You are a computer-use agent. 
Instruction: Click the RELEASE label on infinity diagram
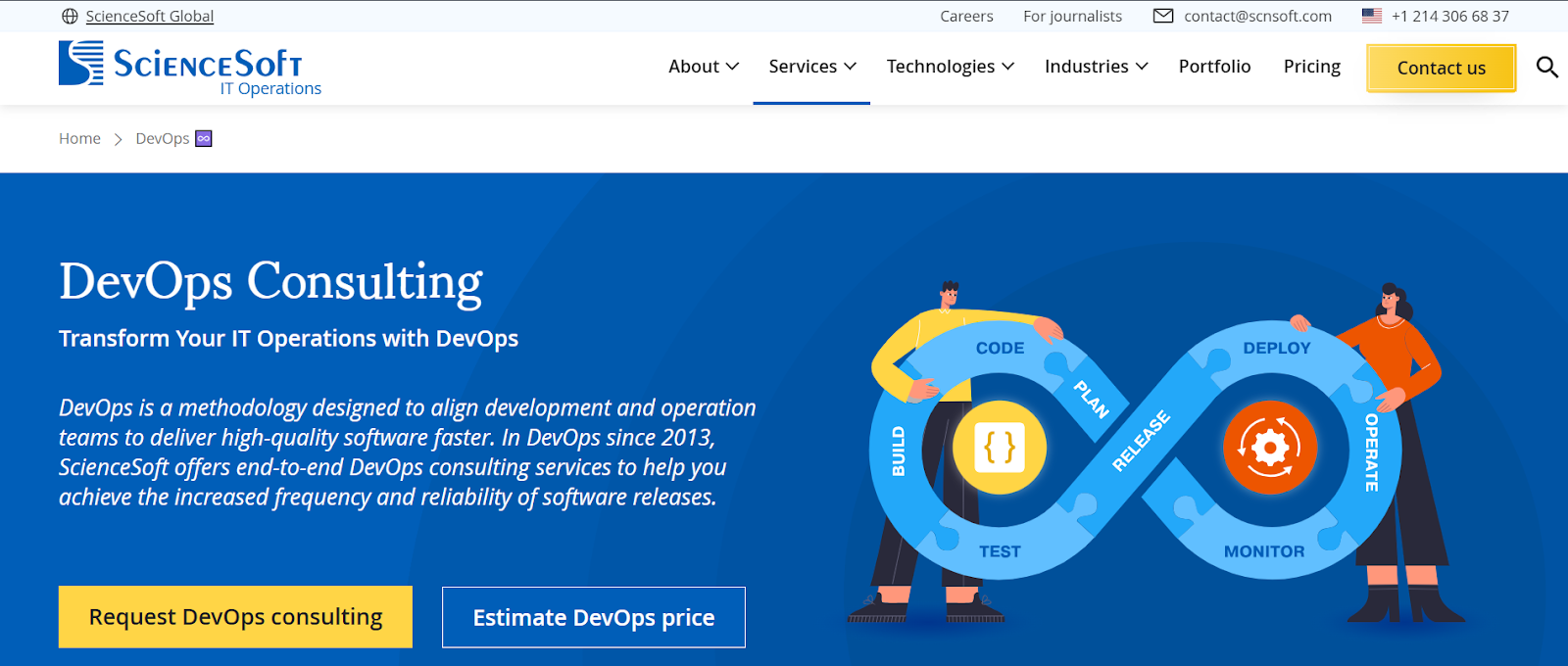(1141, 441)
